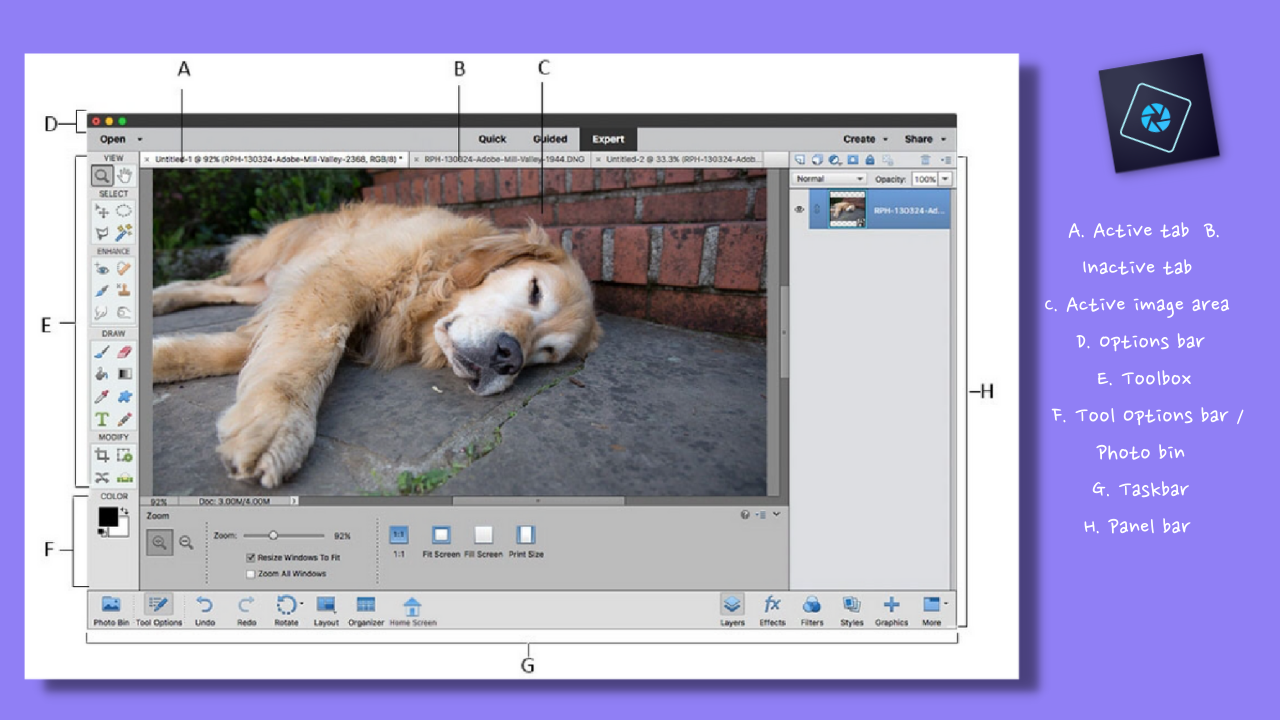The image size is (1280, 720).
Task: Open the Normal blend mode dropdown
Action: [858, 178]
